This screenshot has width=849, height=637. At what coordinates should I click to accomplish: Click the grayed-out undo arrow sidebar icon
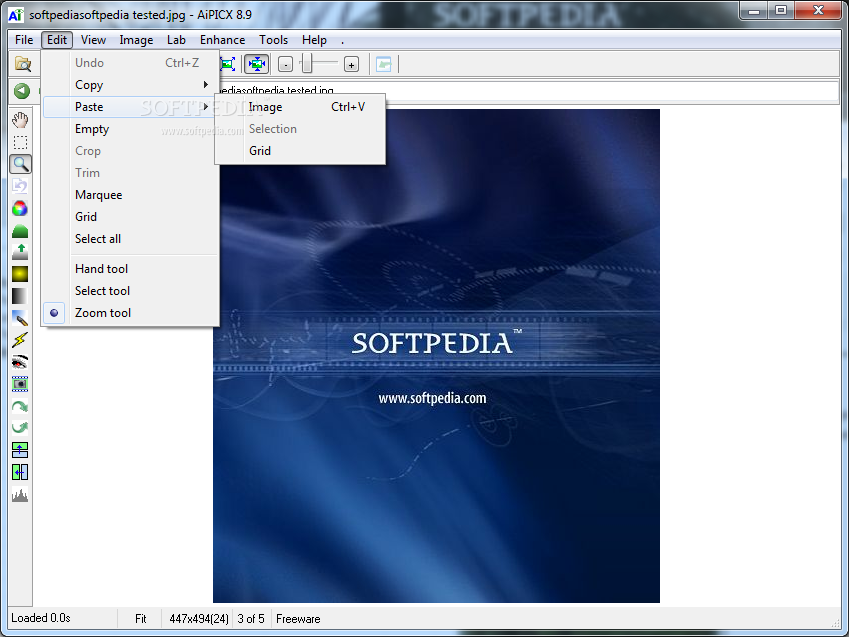(20, 186)
